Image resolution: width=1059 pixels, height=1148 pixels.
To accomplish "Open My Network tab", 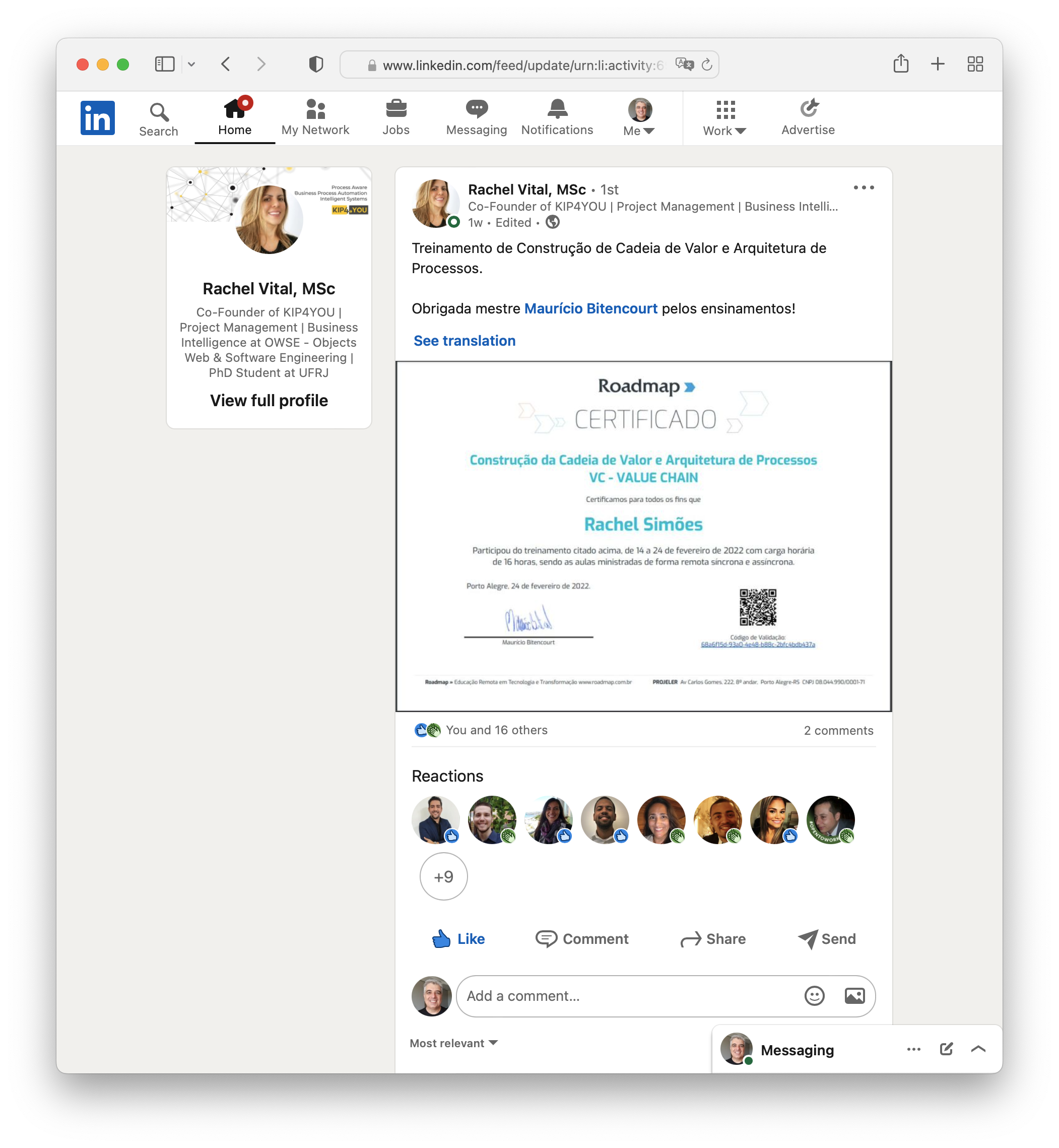I will pos(315,117).
